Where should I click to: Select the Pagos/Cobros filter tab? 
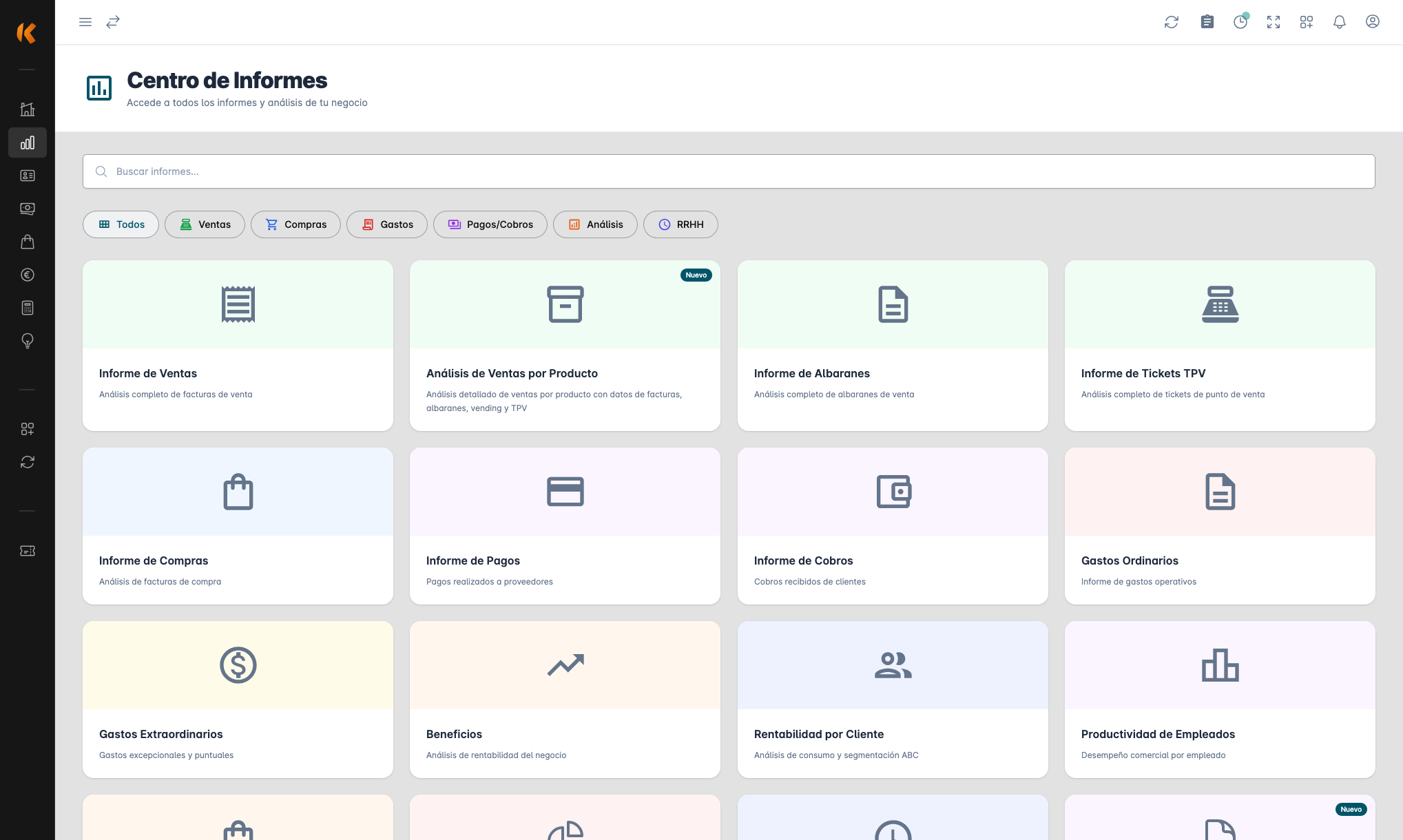click(490, 224)
